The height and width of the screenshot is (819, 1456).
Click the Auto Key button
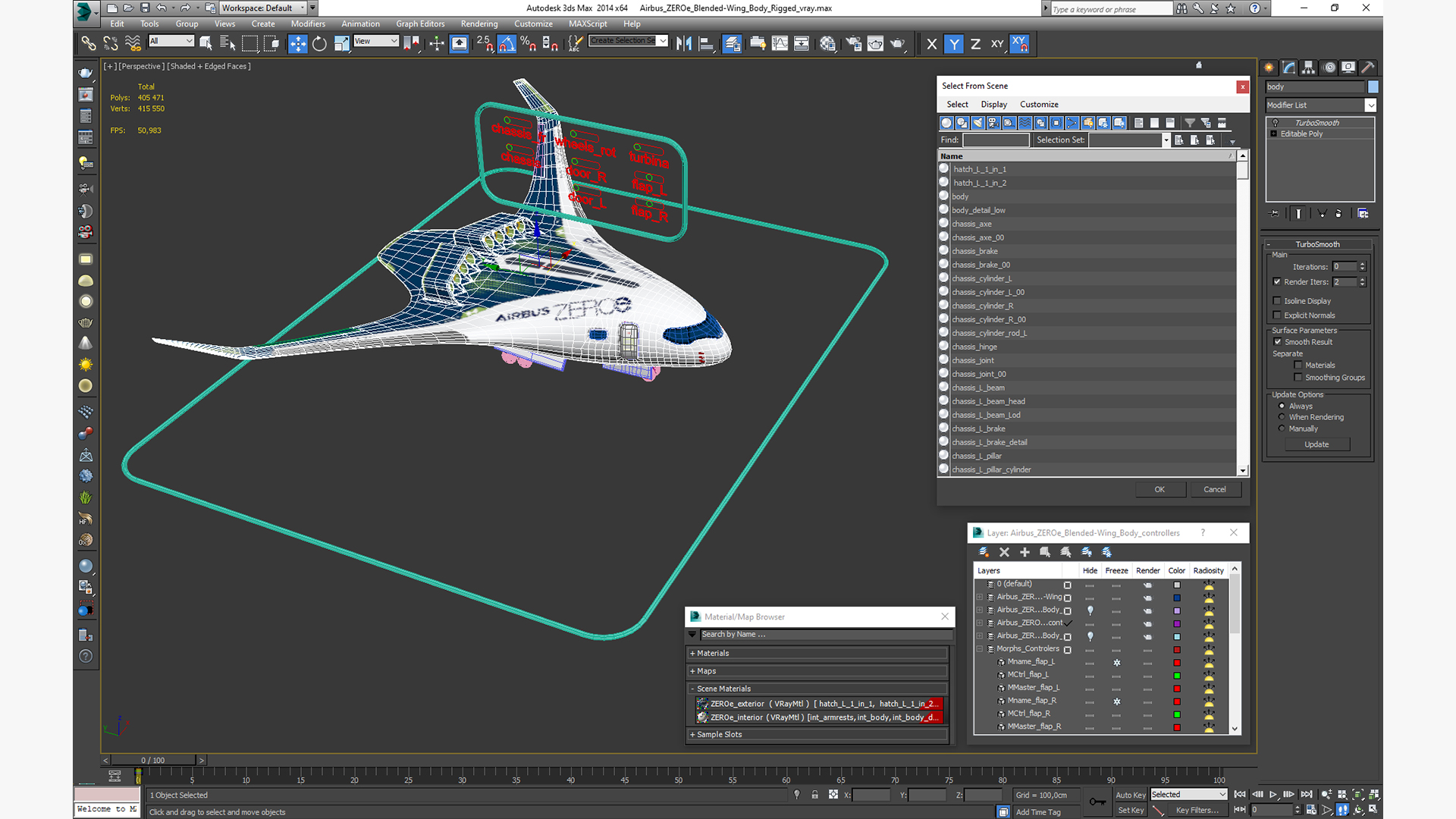click(x=1131, y=795)
